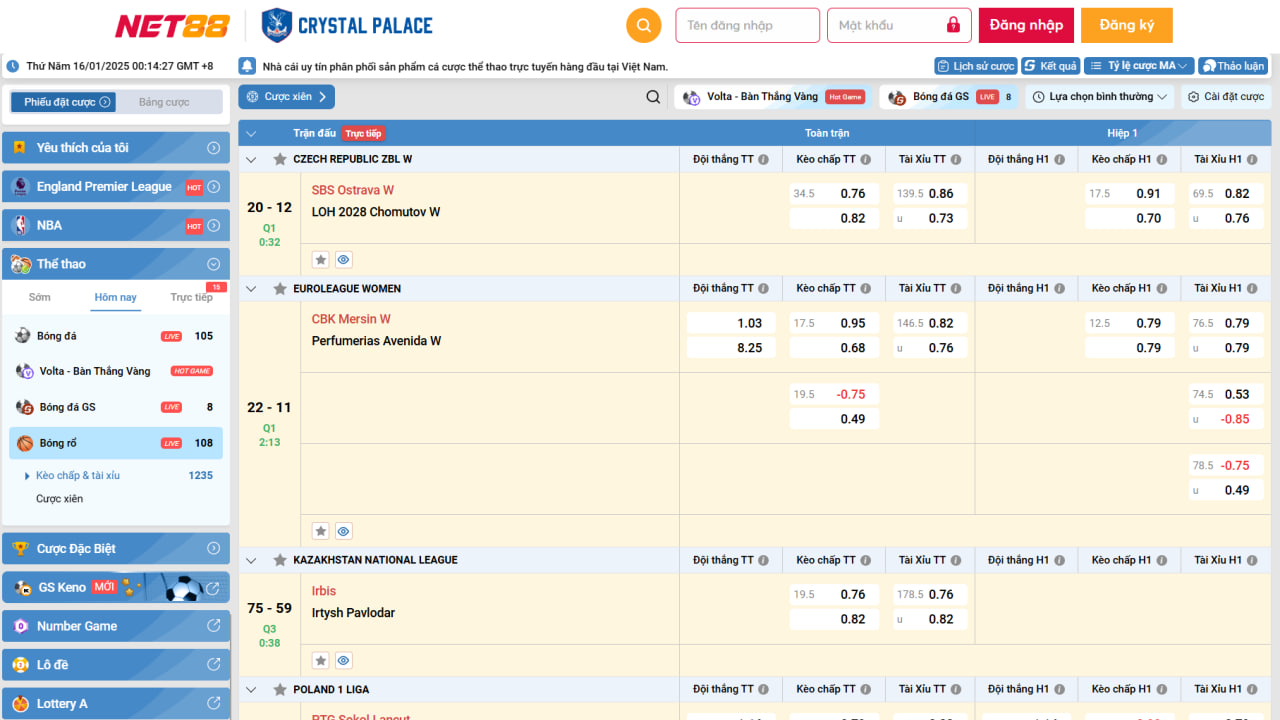Viewport: 1280px width, 720px height.
Task: Click info icon beside Đội thắng TT
Action: click(764, 160)
